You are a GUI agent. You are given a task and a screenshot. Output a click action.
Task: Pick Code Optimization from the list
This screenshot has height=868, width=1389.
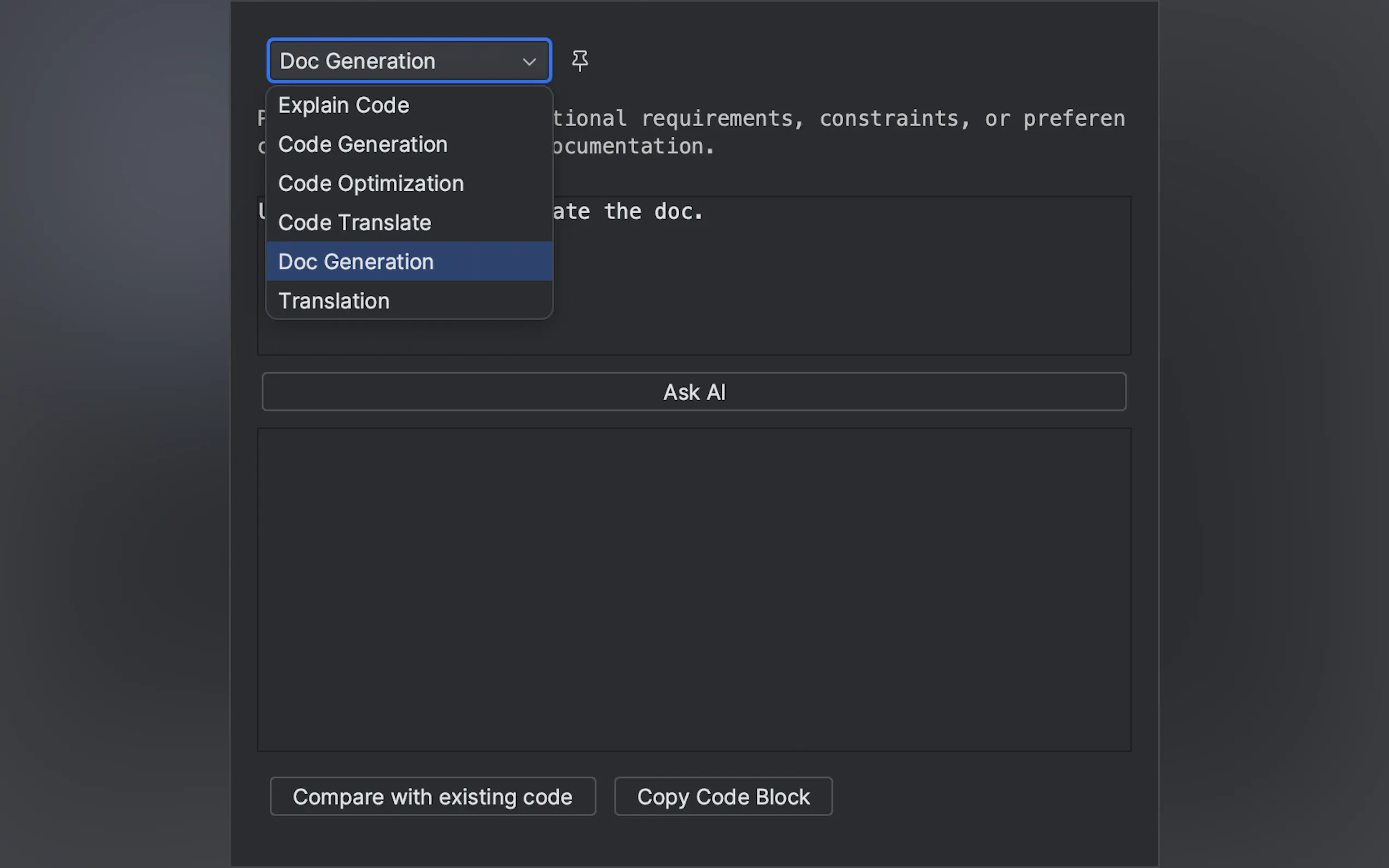tap(371, 183)
